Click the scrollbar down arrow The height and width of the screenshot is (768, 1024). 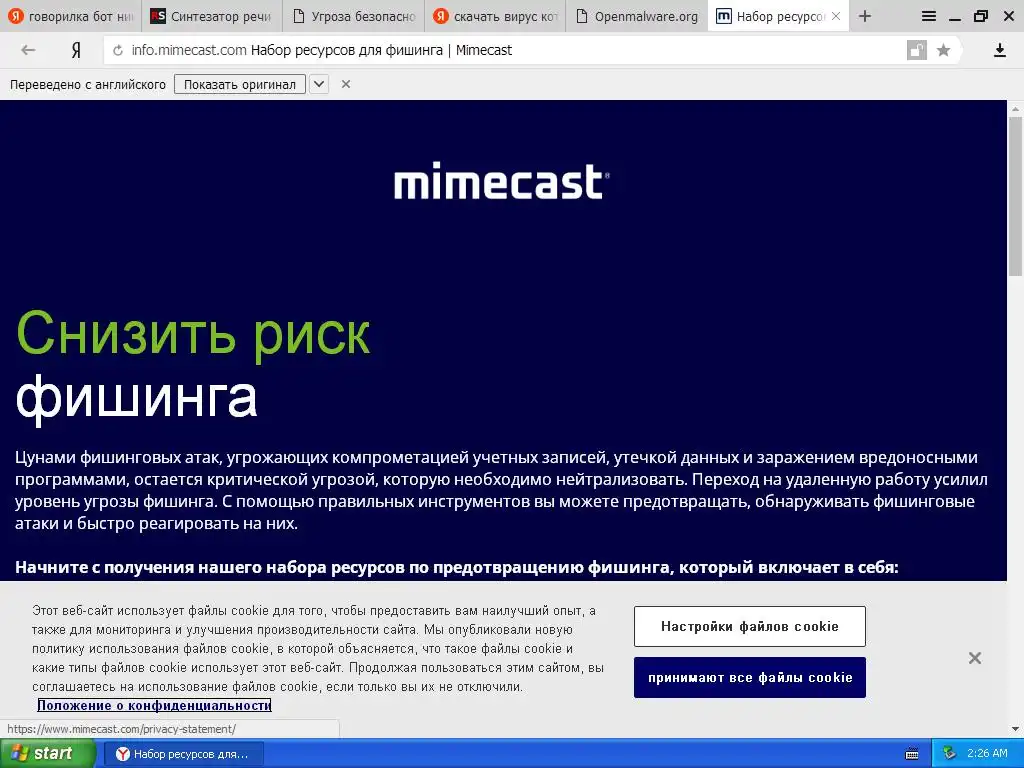(1015, 729)
